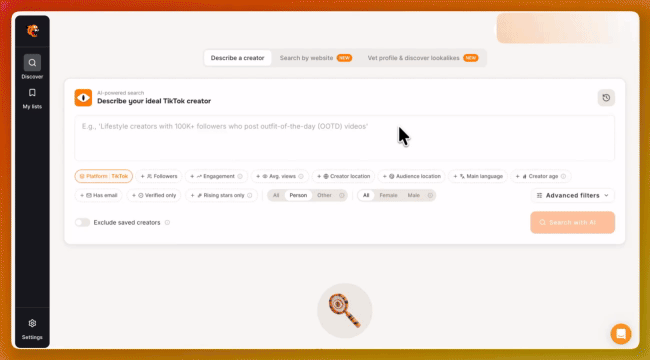
Task: Click info icon next to Engagement
Action: click(x=240, y=176)
